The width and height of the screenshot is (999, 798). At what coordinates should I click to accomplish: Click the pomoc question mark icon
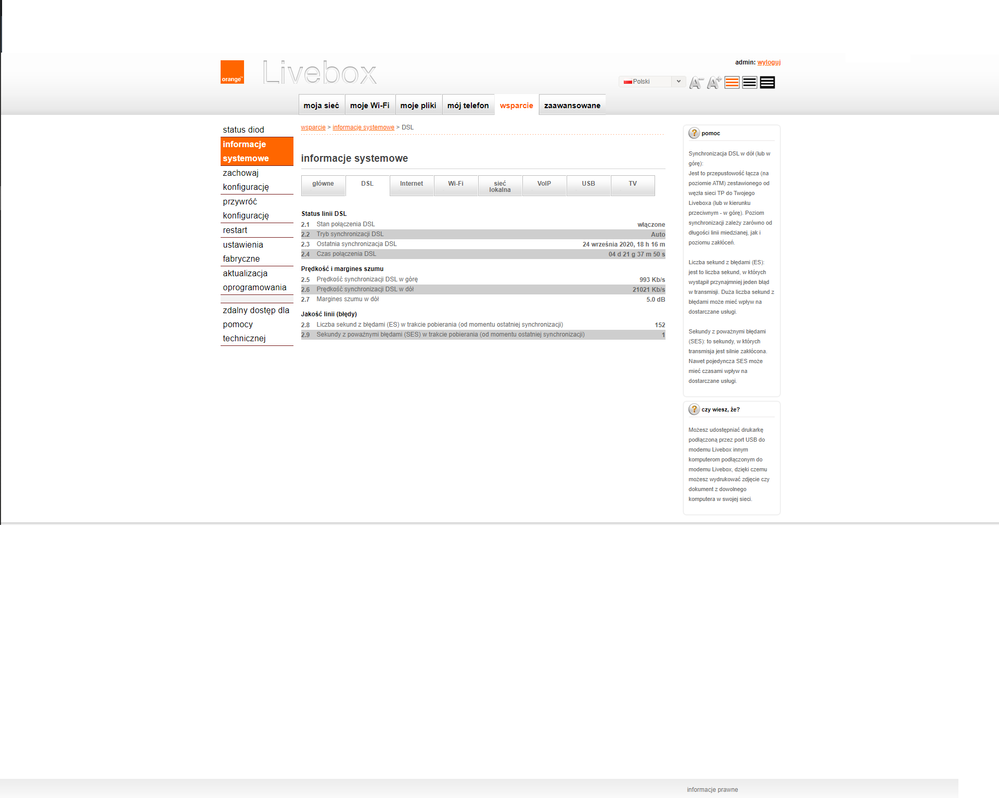694,133
